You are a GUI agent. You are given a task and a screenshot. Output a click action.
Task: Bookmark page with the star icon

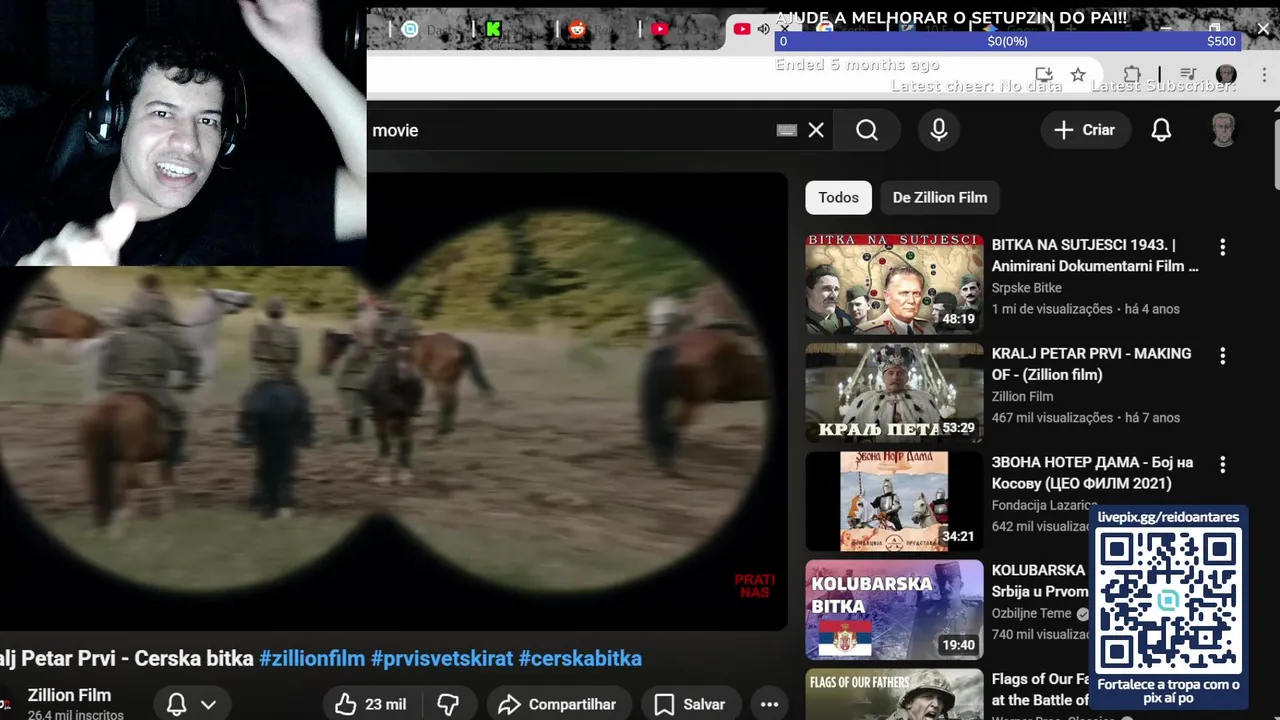pos(1078,75)
